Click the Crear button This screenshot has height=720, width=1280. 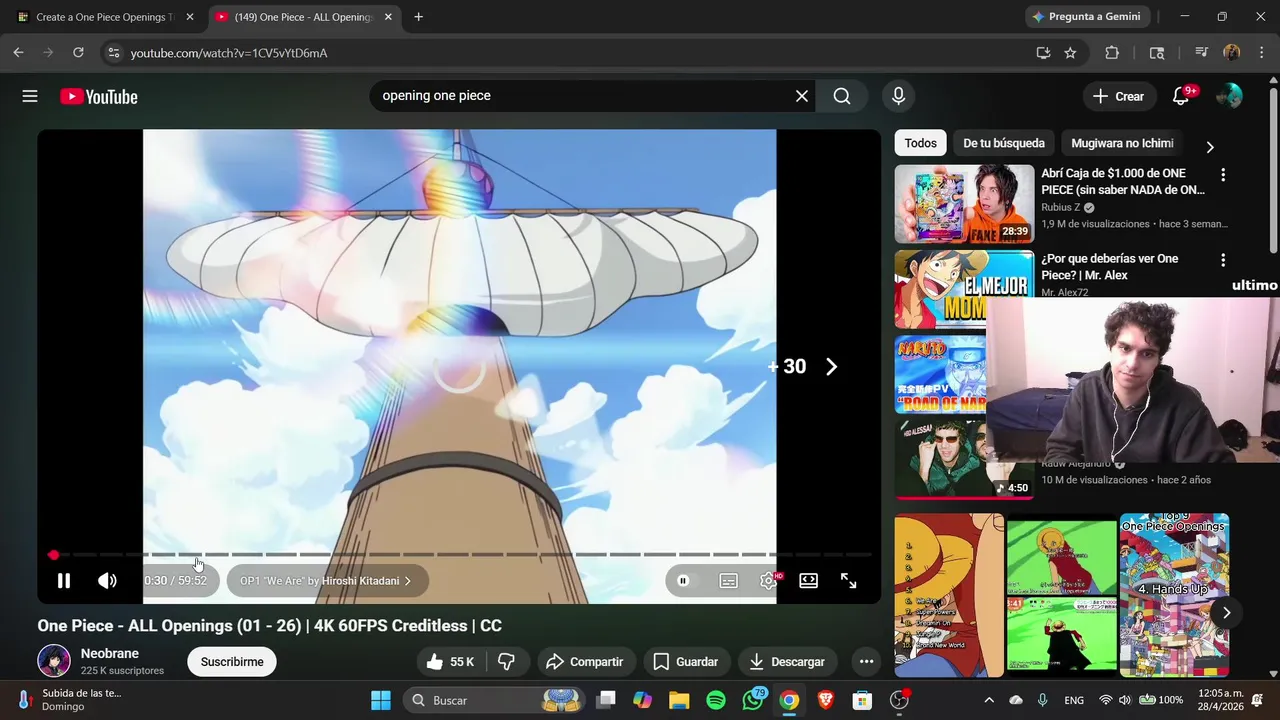[1119, 96]
